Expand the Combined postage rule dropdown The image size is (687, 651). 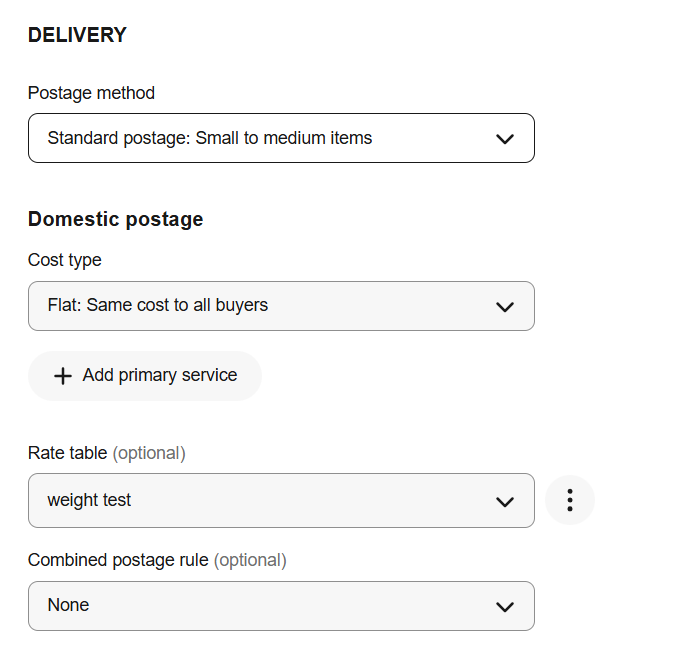(x=281, y=606)
